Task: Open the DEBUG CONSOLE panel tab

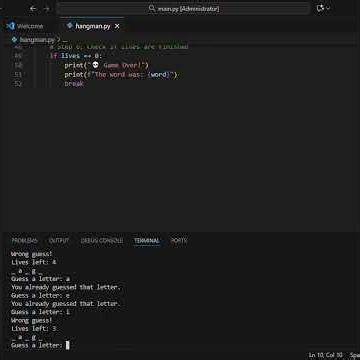Action: click(x=102, y=240)
